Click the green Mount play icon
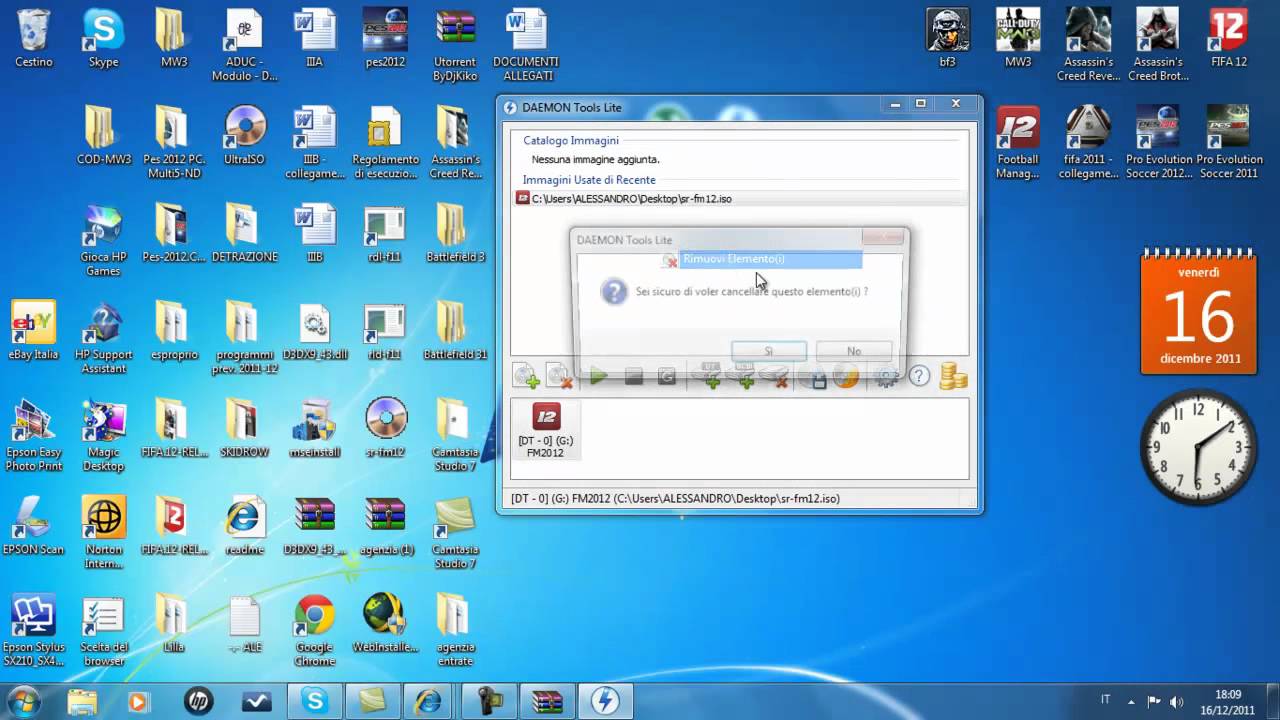 [x=598, y=376]
